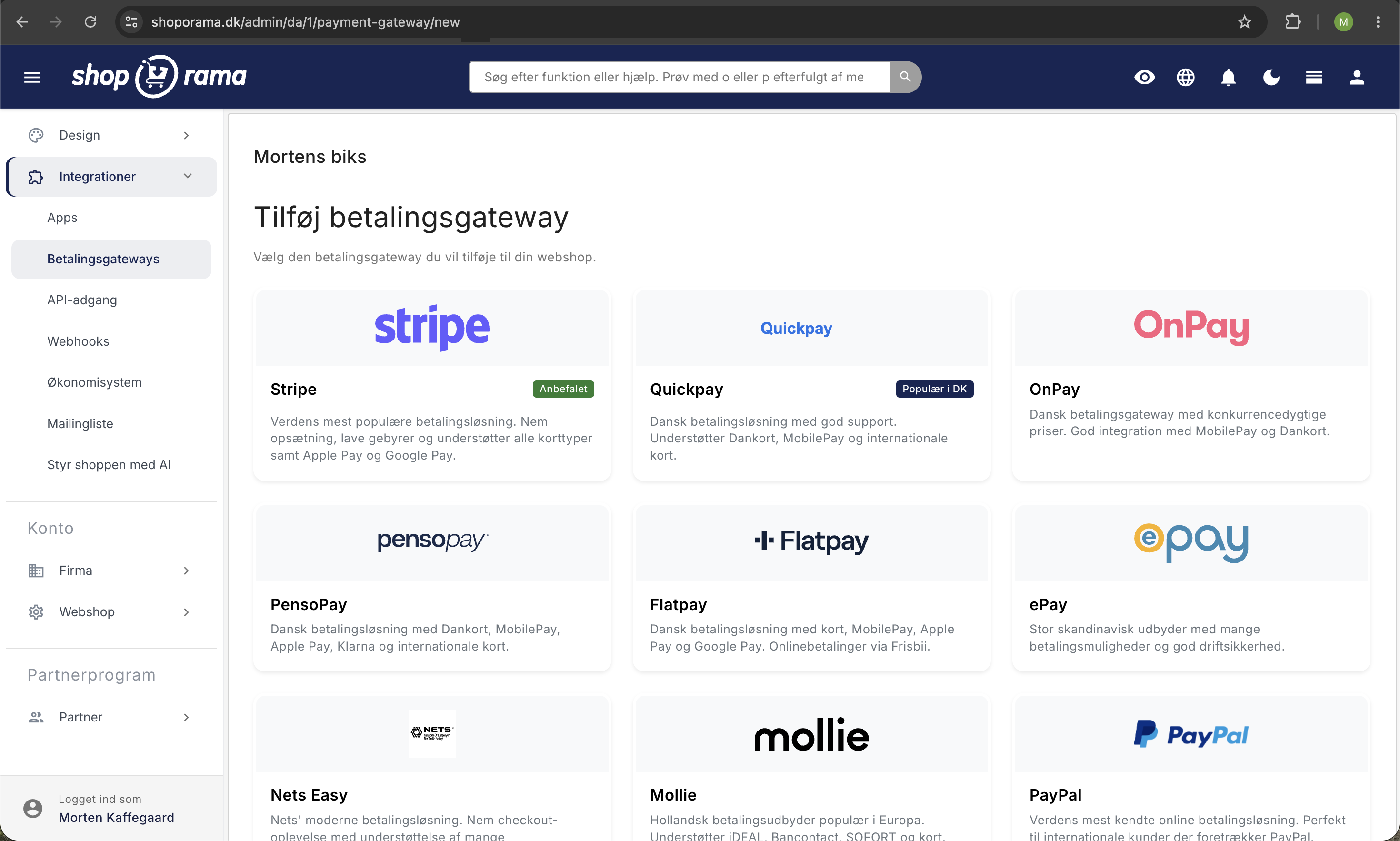The width and height of the screenshot is (1400, 841).
Task: Expand the Firma menu chevron
Action: (186, 571)
